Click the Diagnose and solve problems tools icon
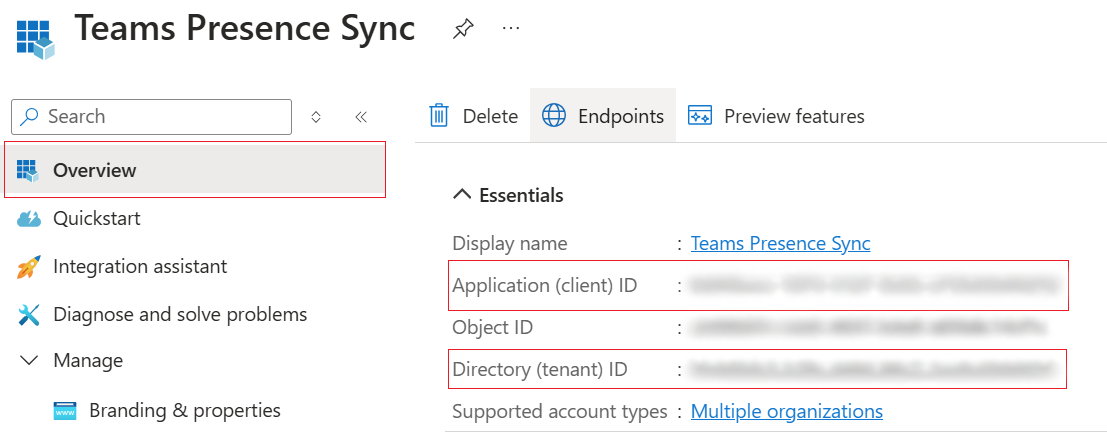This screenshot has height=435, width=1107. click(x=29, y=314)
